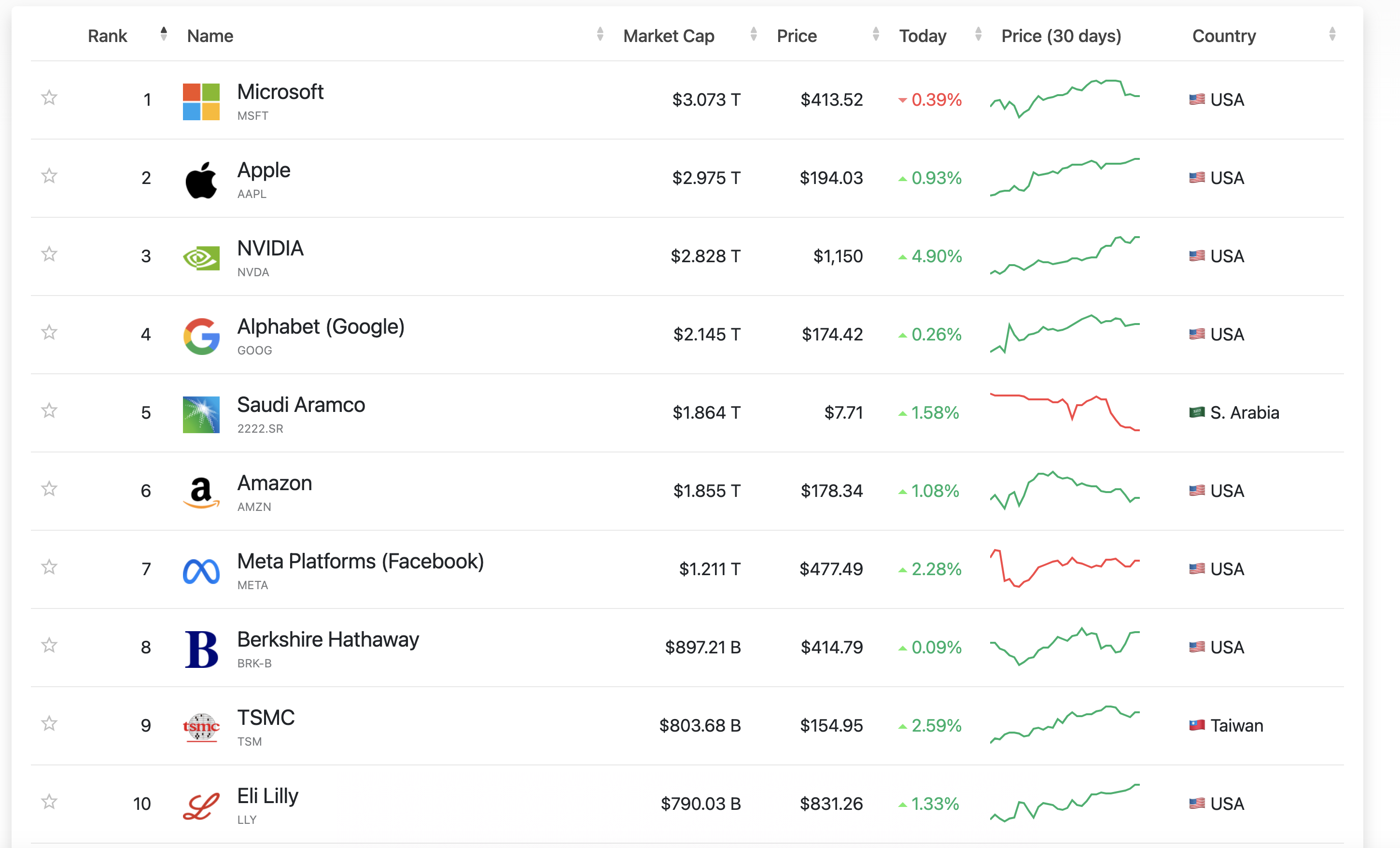Open the Apple company link
Screen dimensions: 1400x848
264,170
